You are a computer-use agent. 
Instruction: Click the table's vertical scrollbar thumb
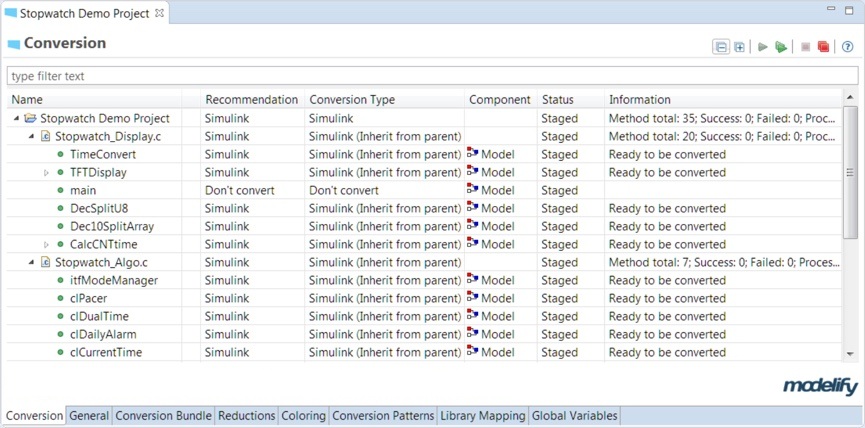point(850,173)
